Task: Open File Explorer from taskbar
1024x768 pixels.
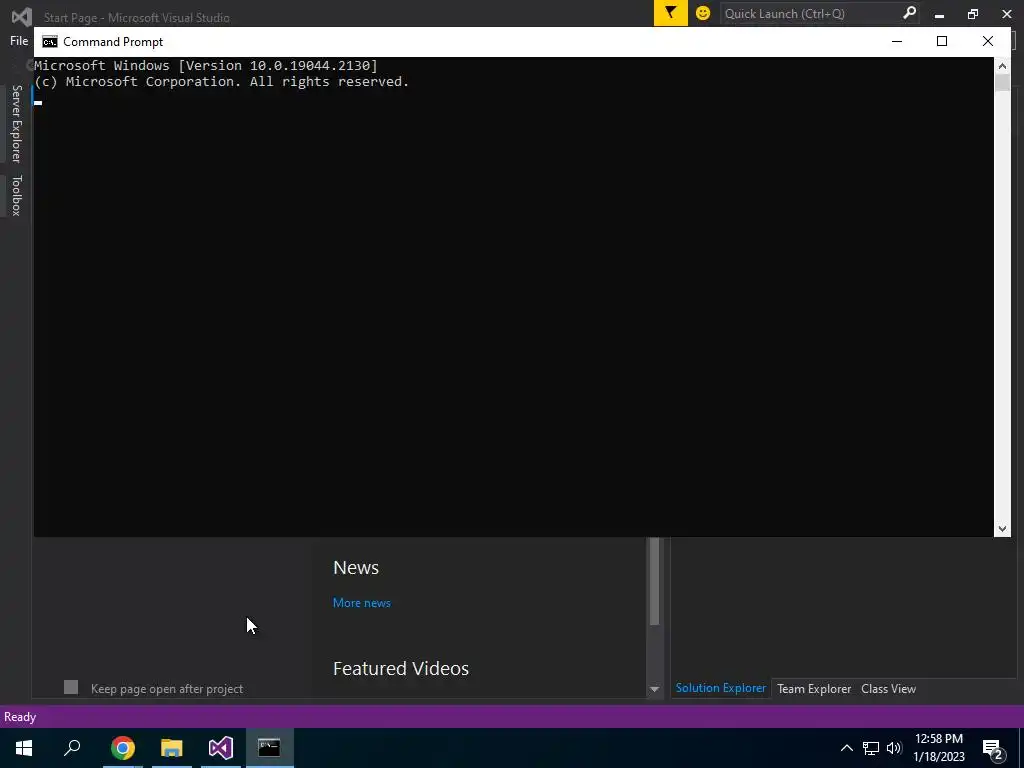Action: point(172,748)
